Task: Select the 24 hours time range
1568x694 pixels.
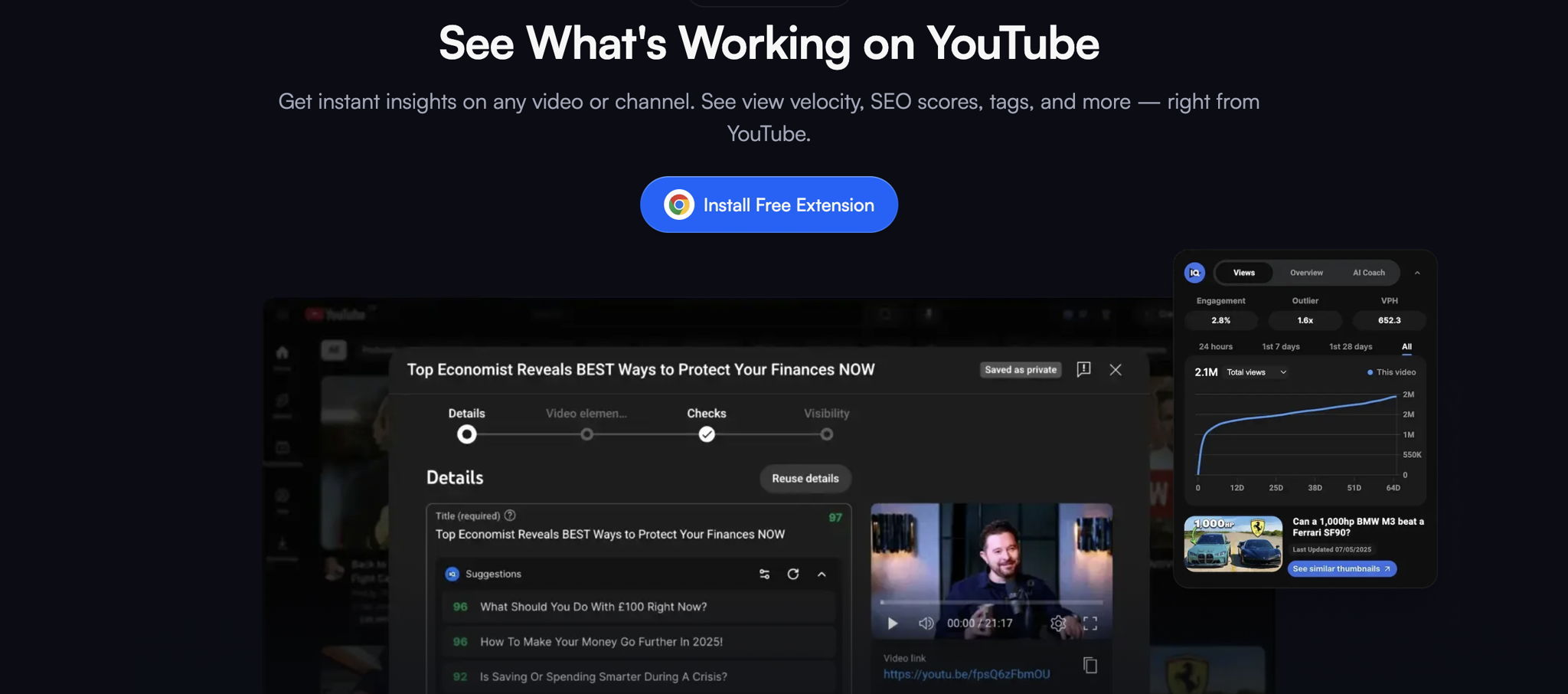Action: 1216,347
